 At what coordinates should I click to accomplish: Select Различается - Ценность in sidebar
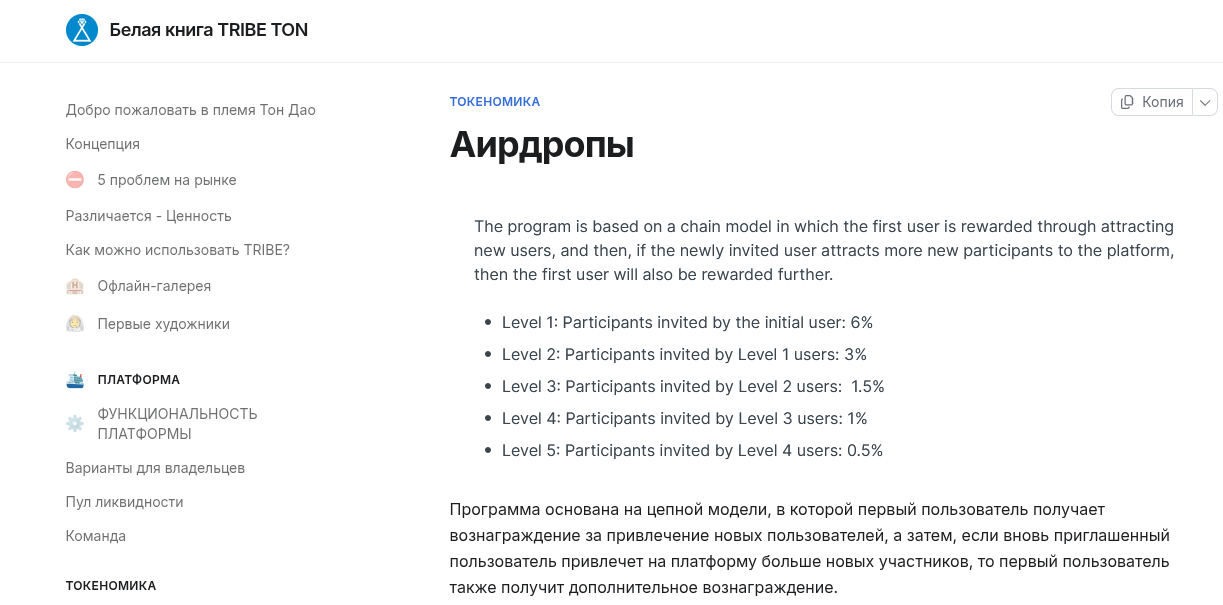tap(148, 216)
